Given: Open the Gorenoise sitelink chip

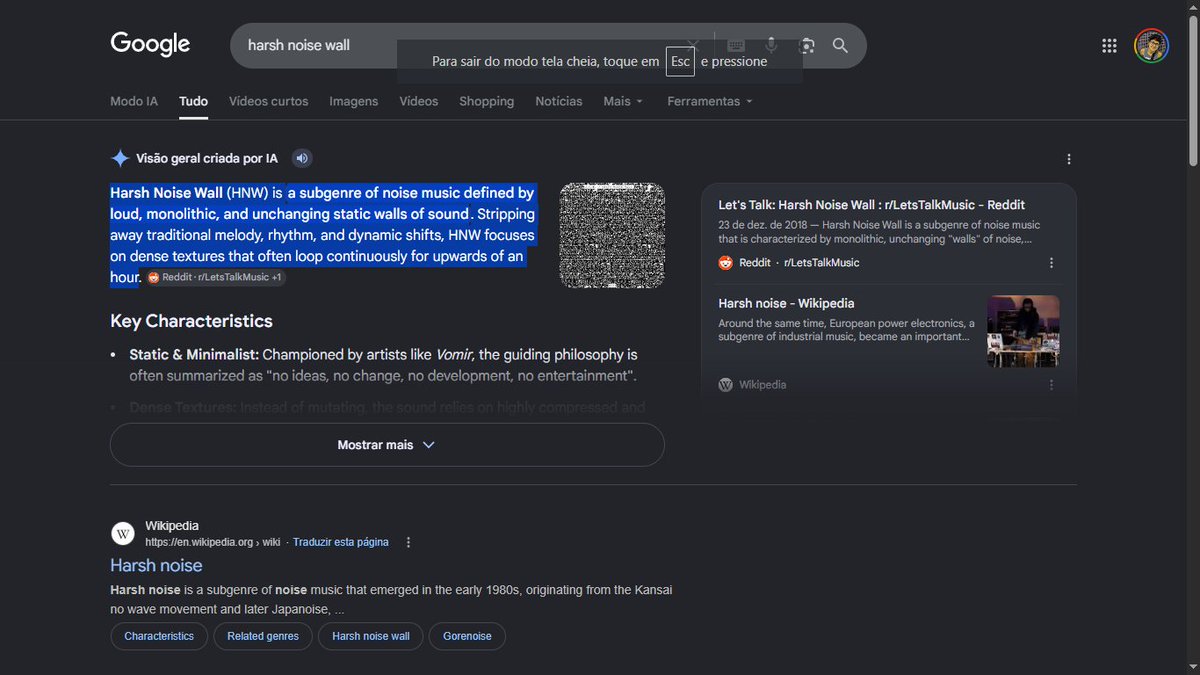Looking at the screenshot, I should click(467, 636).
